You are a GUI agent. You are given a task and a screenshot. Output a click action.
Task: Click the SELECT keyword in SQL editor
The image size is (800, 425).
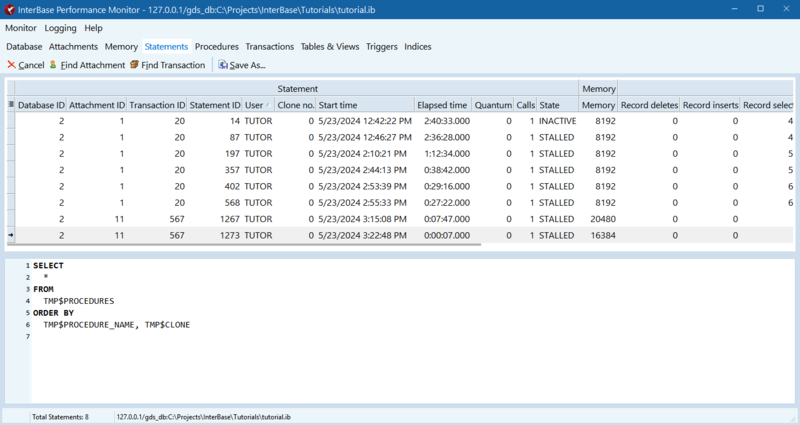[x=48, y=265]
